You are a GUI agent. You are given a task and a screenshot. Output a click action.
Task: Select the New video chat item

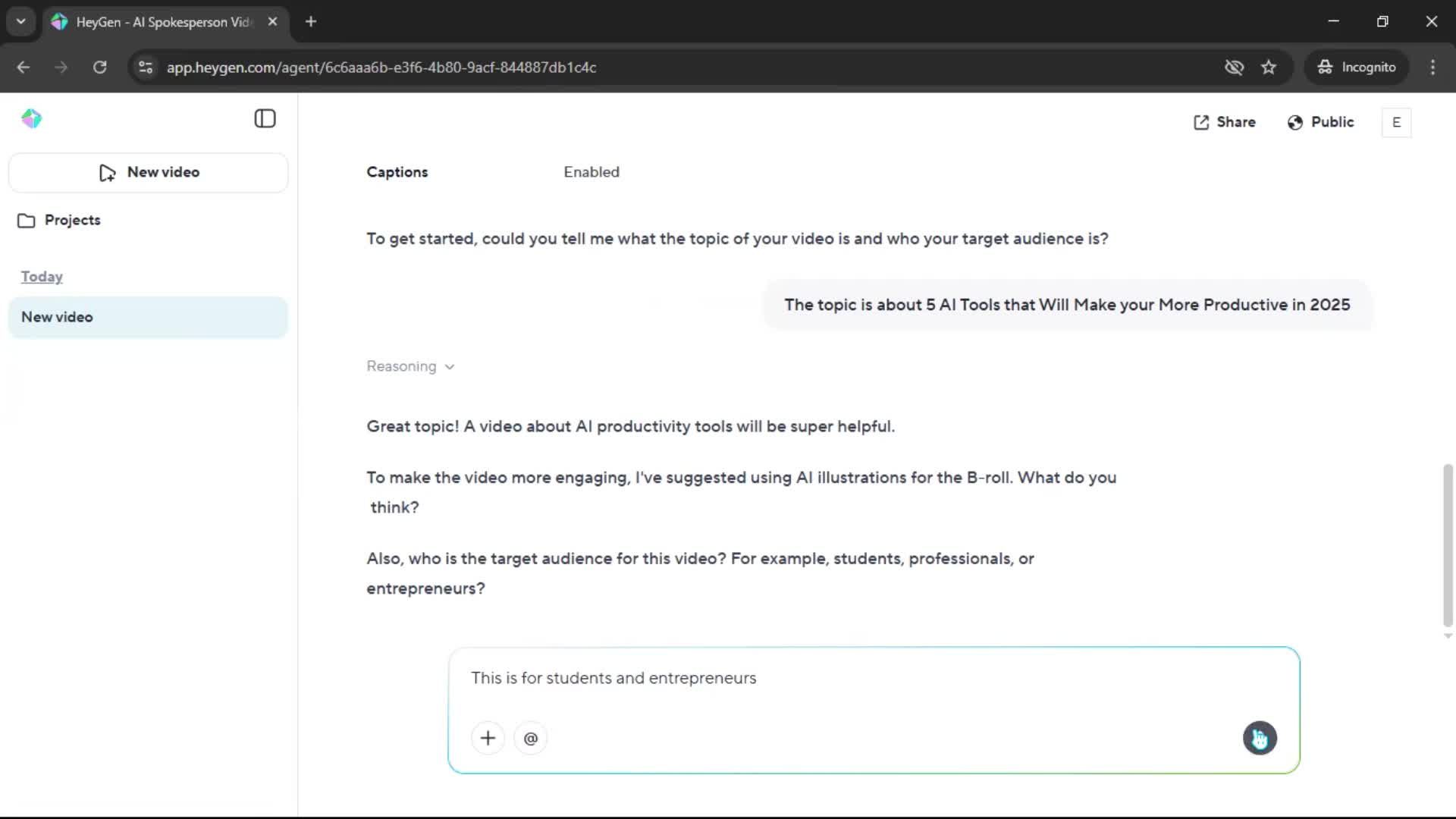point(148,317)
